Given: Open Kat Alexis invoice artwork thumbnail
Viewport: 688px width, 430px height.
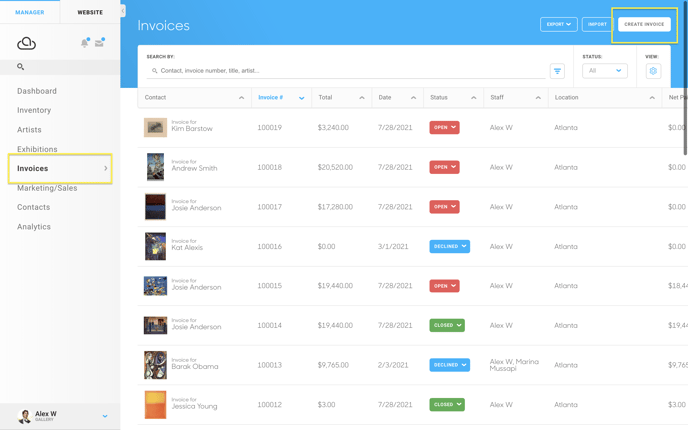Looking at the screenshot, I should (x=155, y=246).
